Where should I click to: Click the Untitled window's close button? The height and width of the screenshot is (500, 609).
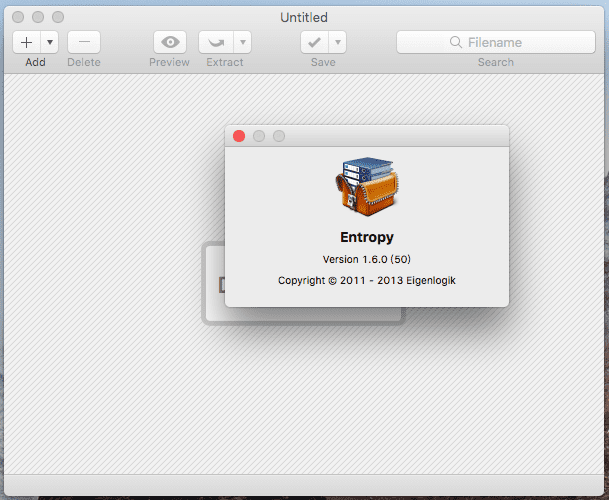[x=18, y=17]
